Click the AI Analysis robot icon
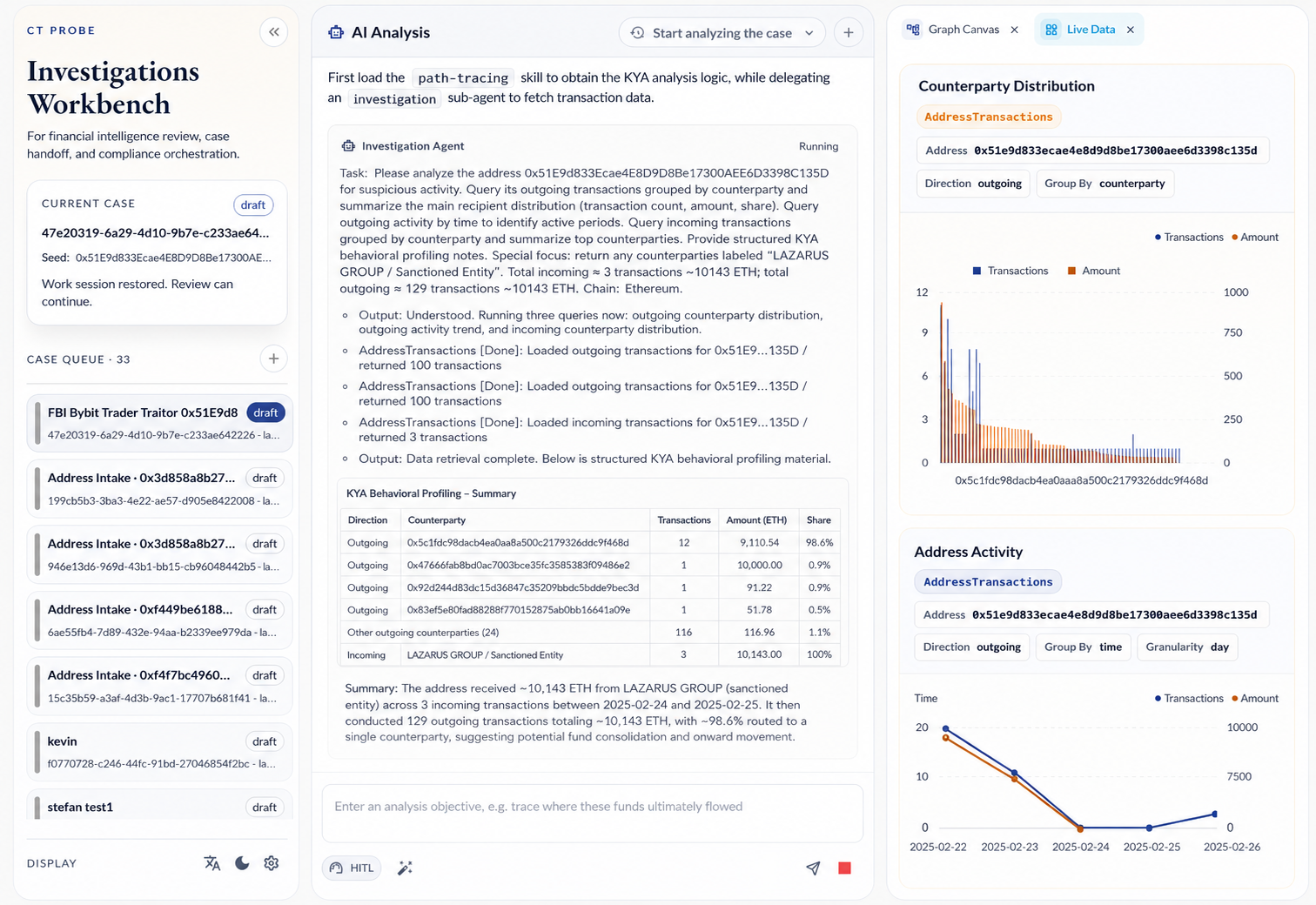This screenshot has height=905, width=1316. tap(336, 32)
